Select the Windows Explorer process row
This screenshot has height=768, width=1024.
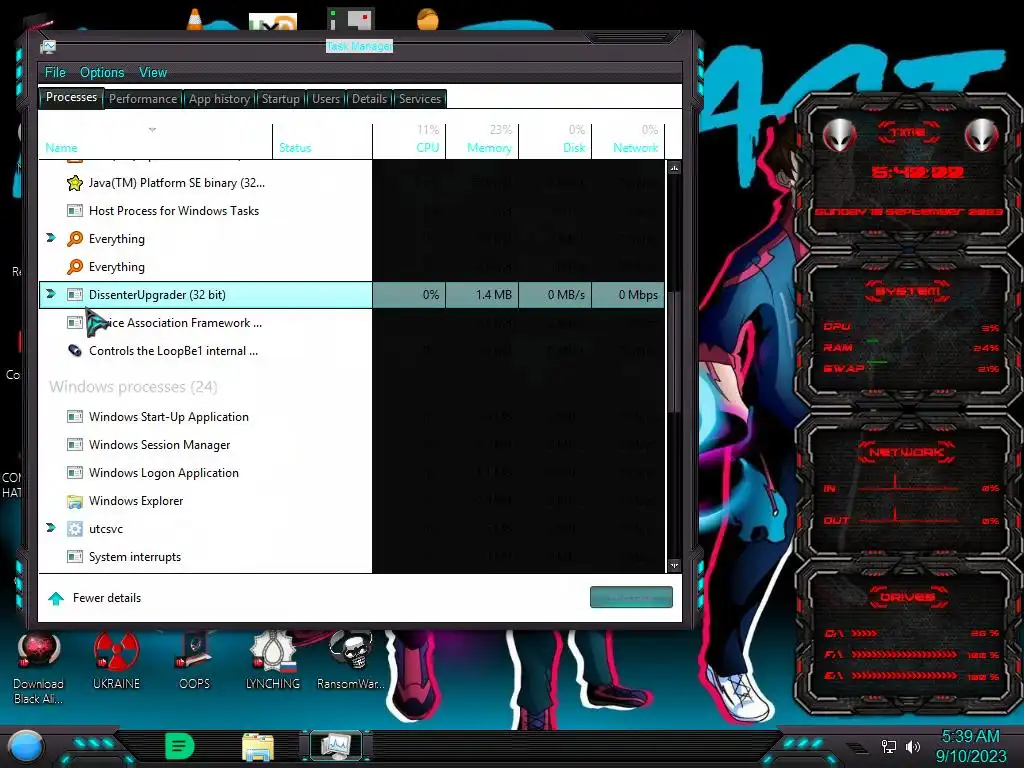tap(352, 501)
